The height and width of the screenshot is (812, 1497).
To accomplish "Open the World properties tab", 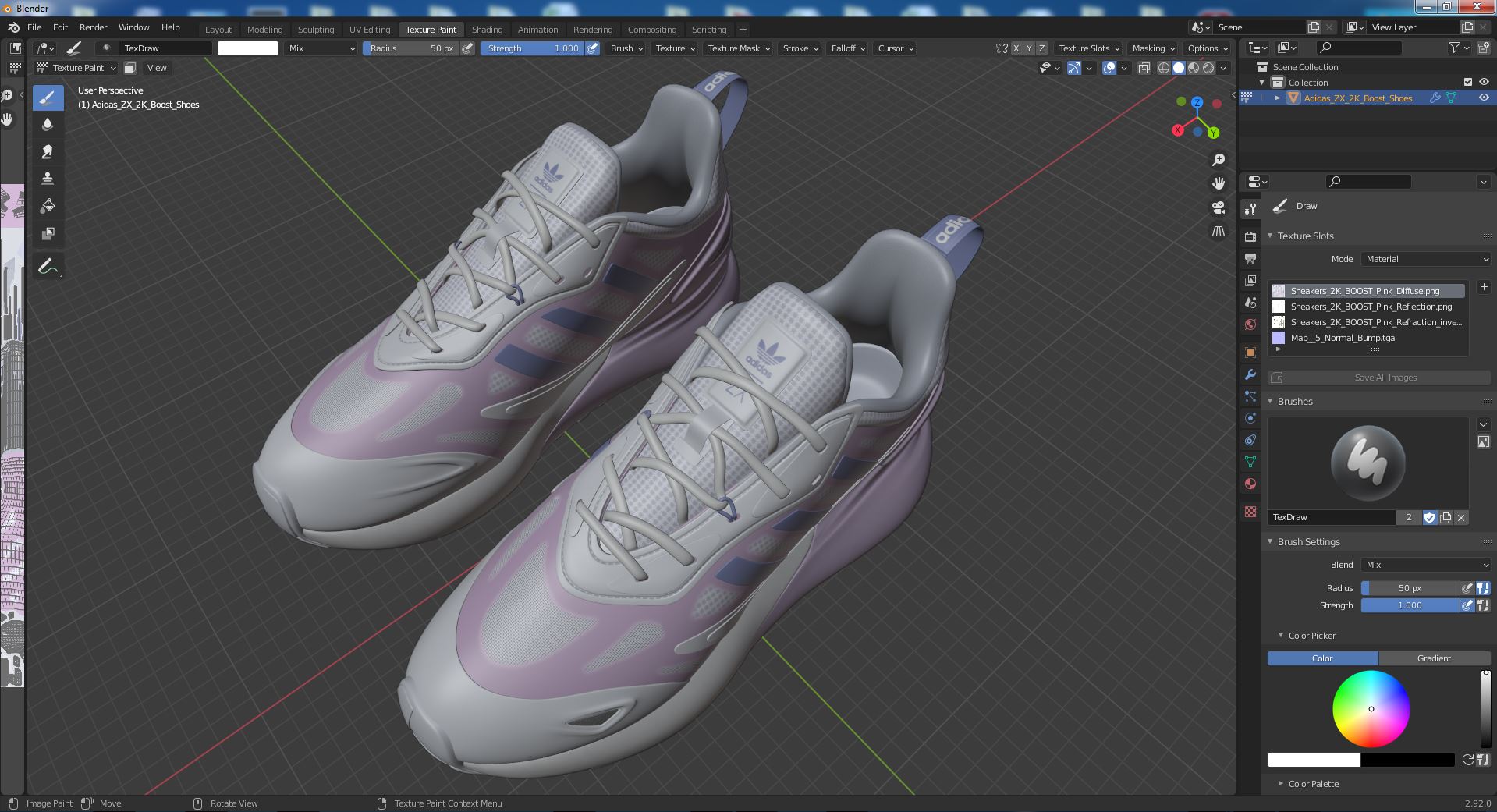I will click(1250, 324).
